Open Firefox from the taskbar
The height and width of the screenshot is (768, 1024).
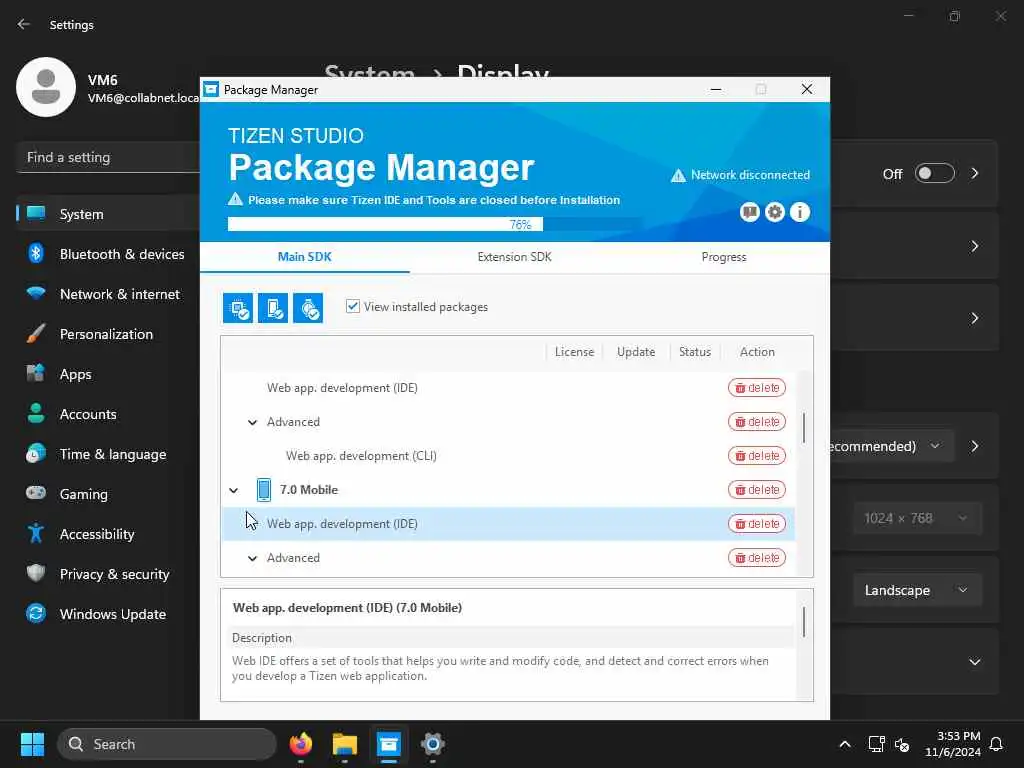pyautogui.click(x=301, y=744)
